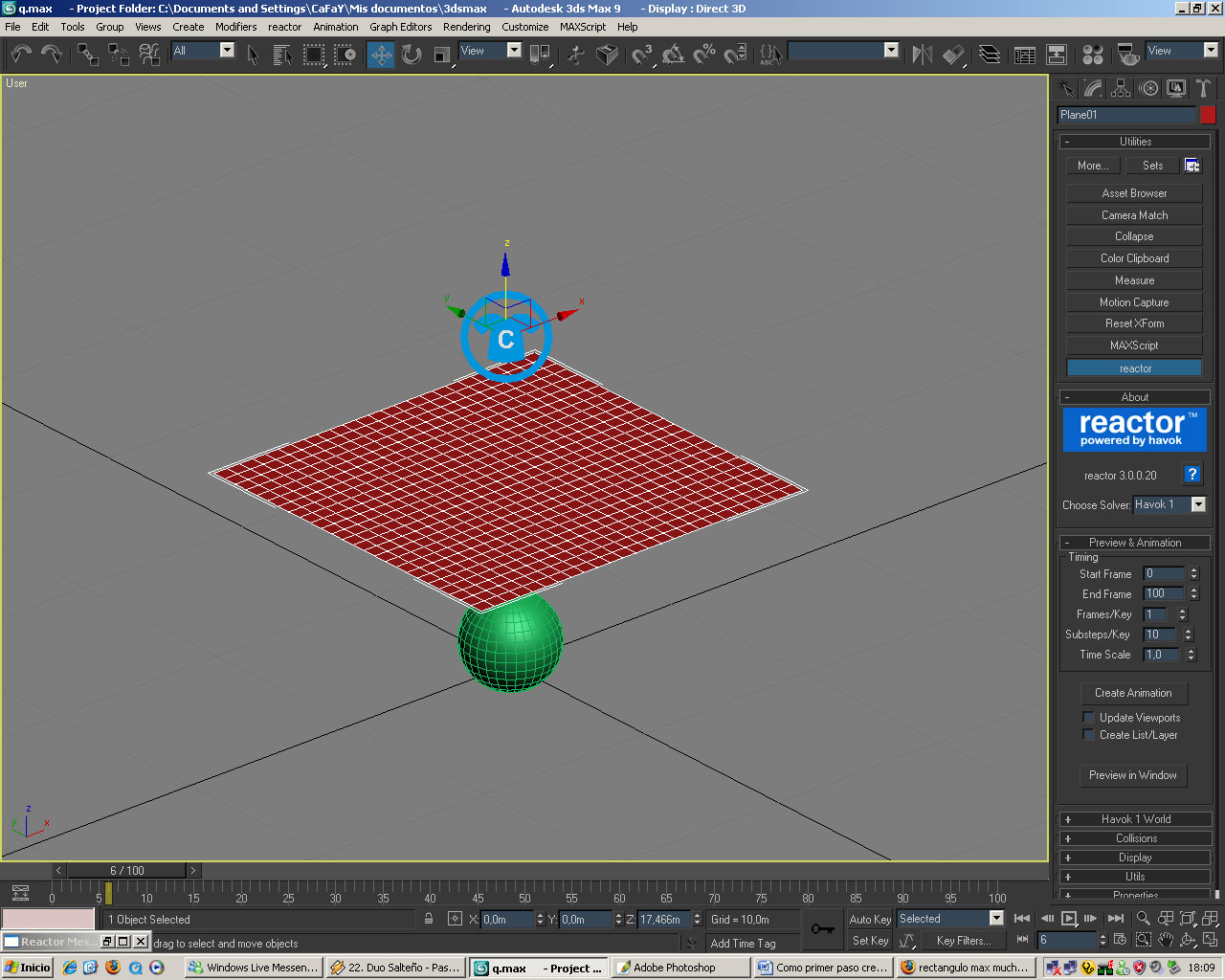Click the reactor help question mark
Image resolution: width=1225 pixels, height=980 pixels.
click(x=1192, y=475)
